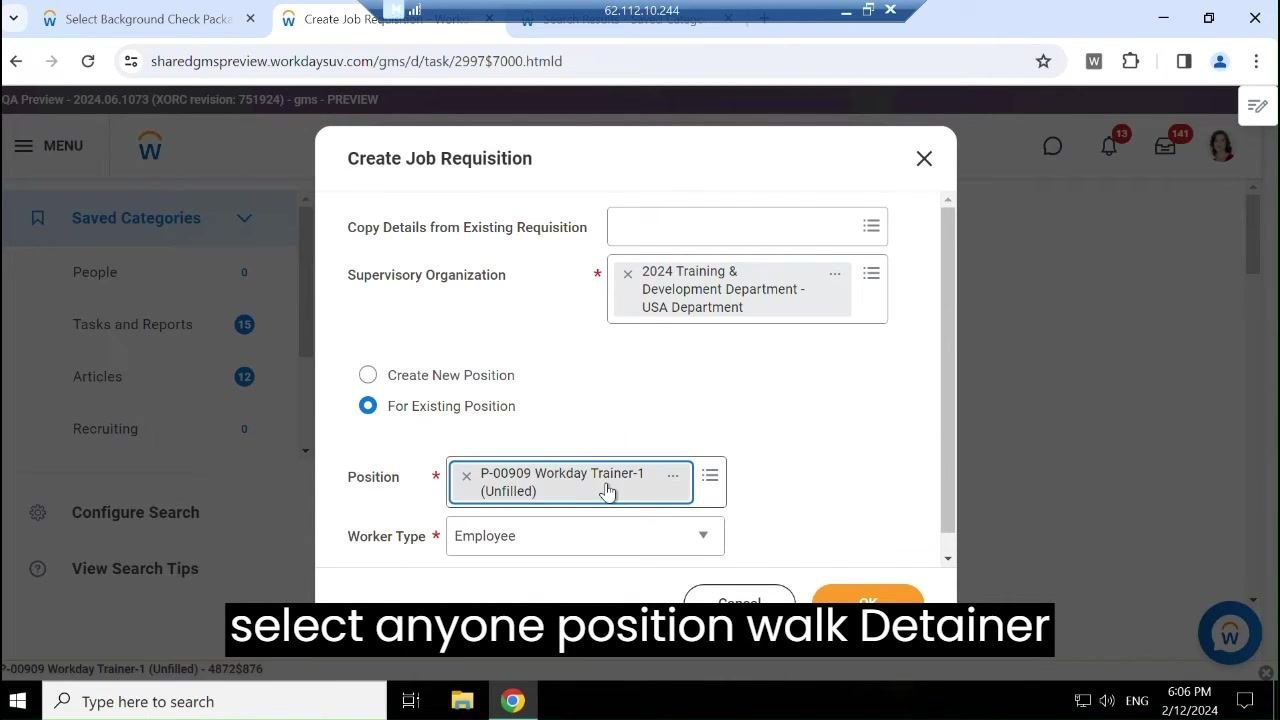This screenshot has height=720, width=1280.
Task: Open Position field prompt list icon
Action: coord(710,476)
